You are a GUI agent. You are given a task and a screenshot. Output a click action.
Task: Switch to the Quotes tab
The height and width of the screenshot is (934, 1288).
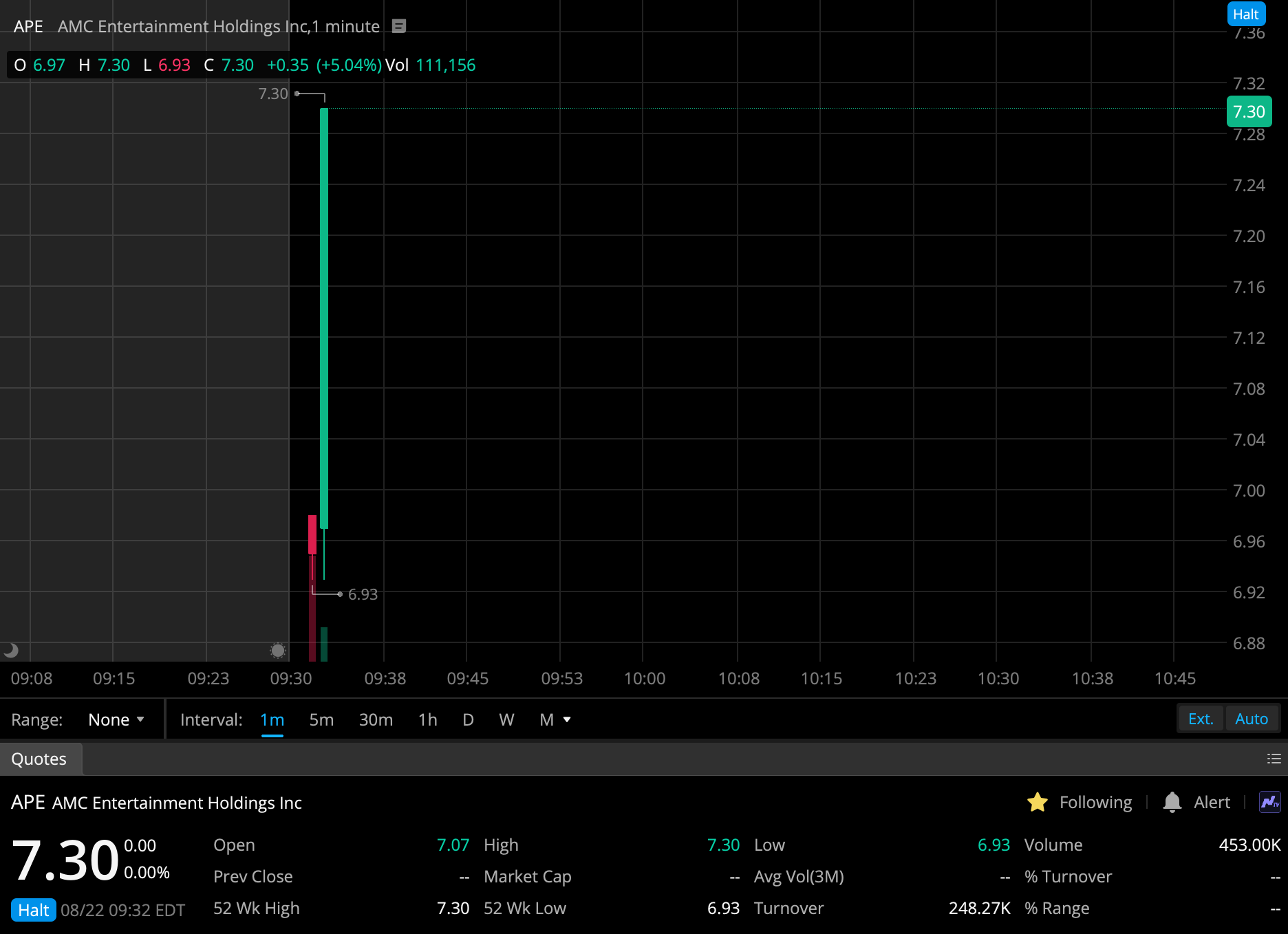click(39, 759)
